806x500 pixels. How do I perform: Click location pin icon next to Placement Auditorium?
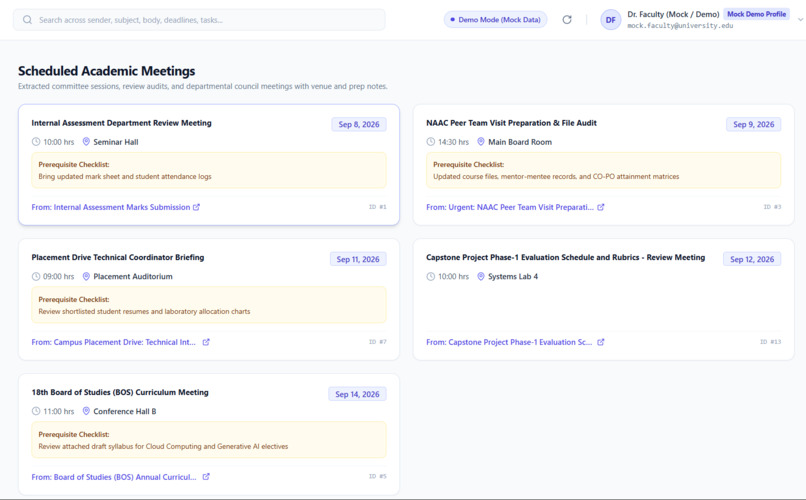86,276
